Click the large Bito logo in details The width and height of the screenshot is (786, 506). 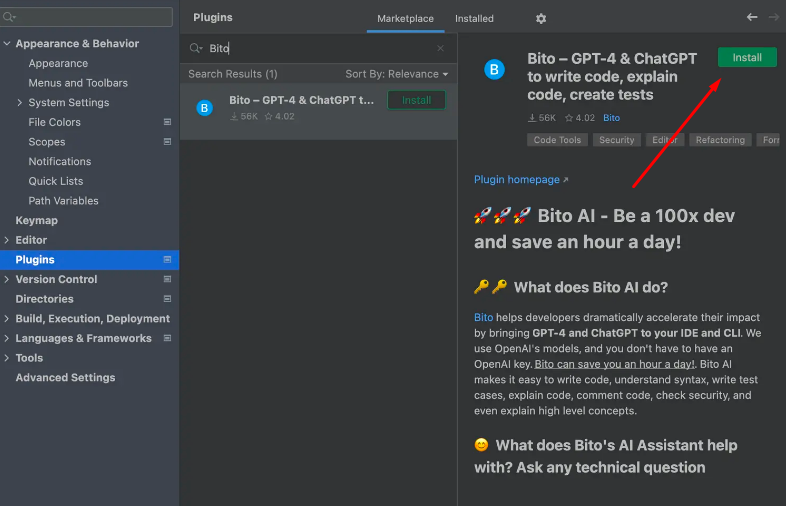pyautogui.click(x=494, y=69)
